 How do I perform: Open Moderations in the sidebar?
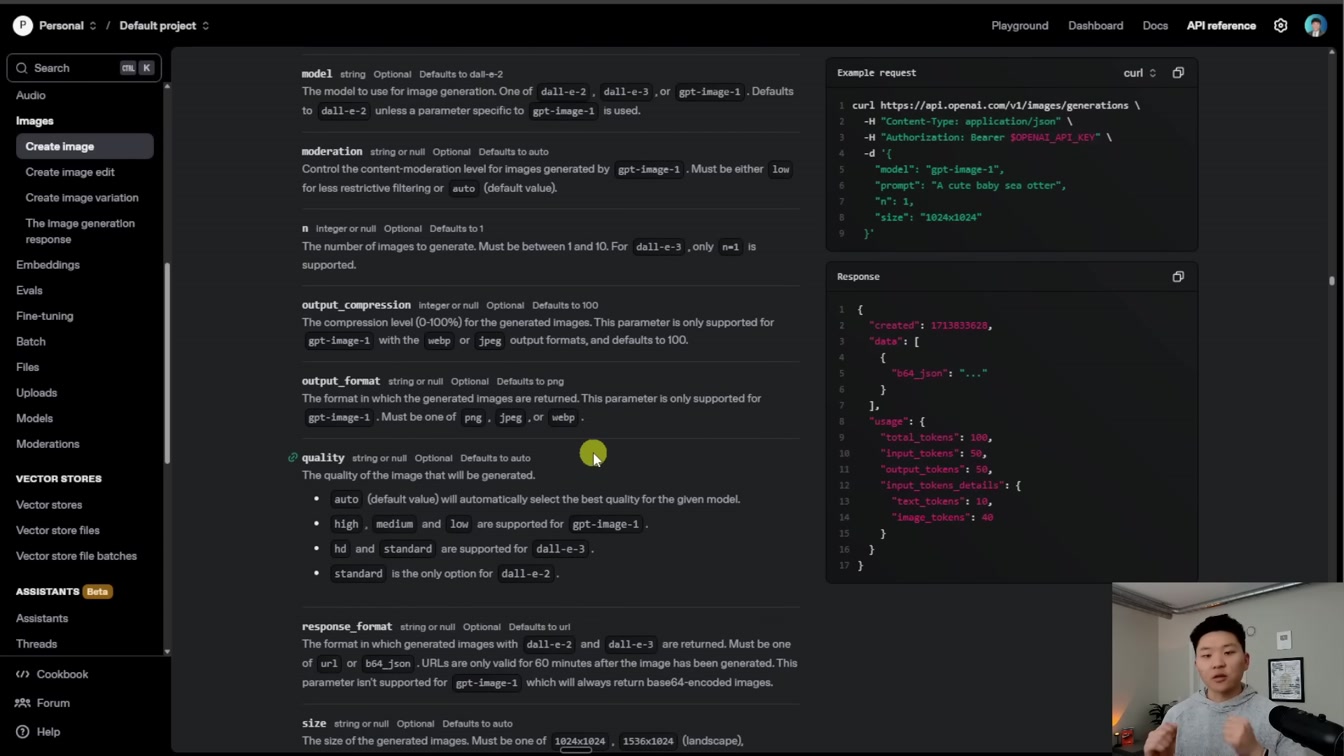pyautogui.click(x=48, y=444)
